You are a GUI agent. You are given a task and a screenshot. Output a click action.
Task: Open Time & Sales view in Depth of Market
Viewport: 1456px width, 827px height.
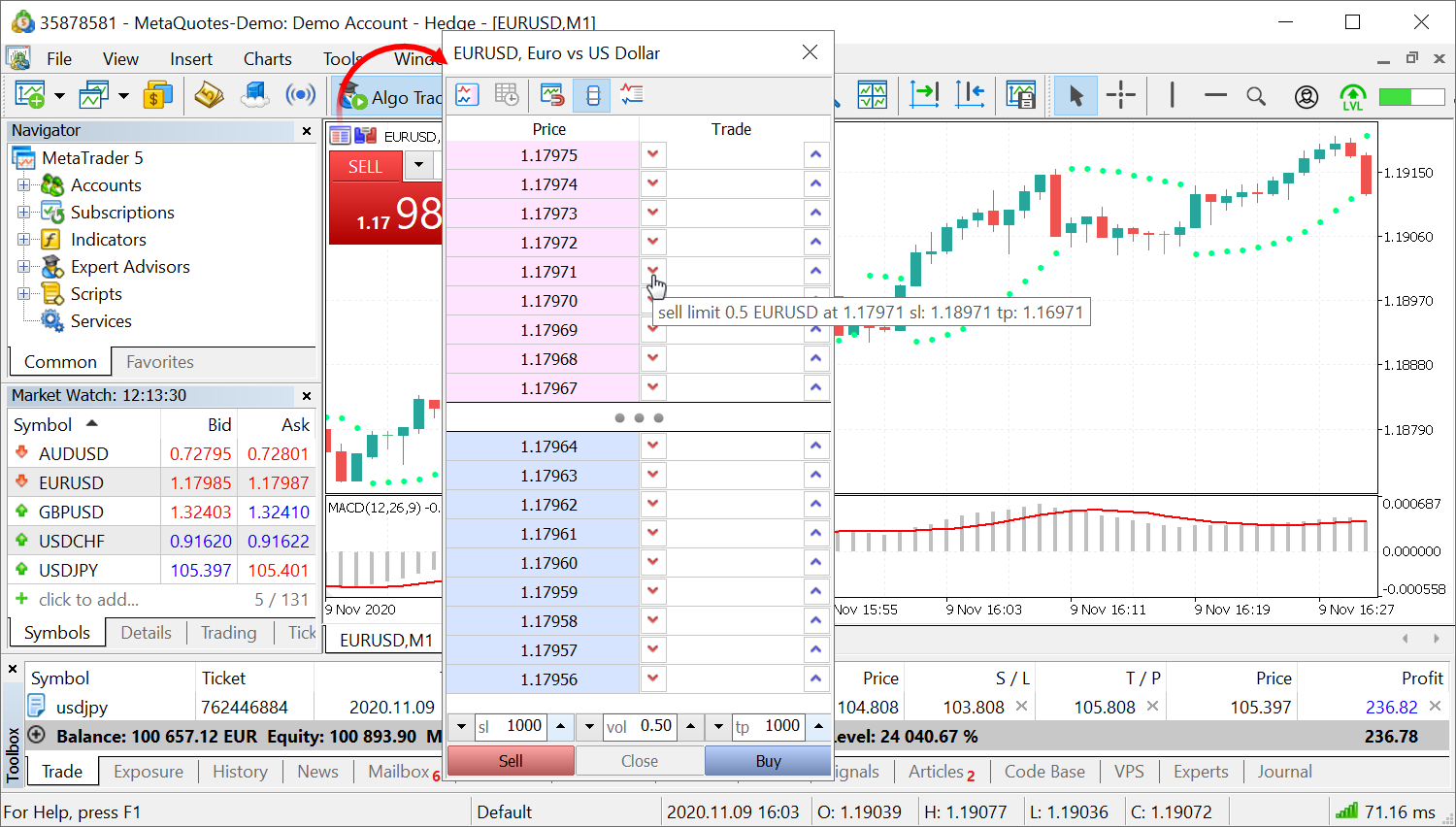tap(506, 95)
